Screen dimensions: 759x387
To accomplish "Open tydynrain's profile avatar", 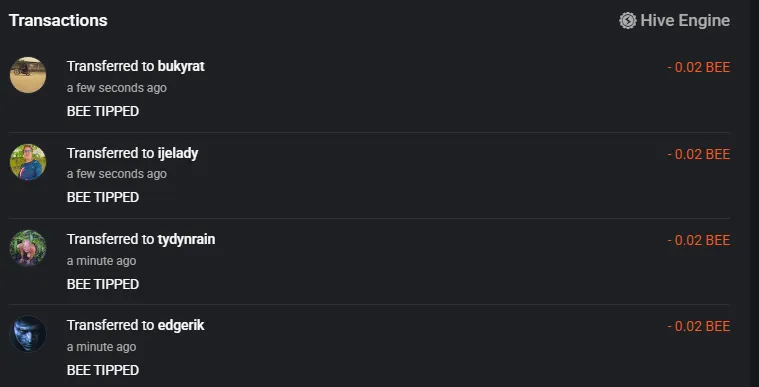I will point(28,248).
